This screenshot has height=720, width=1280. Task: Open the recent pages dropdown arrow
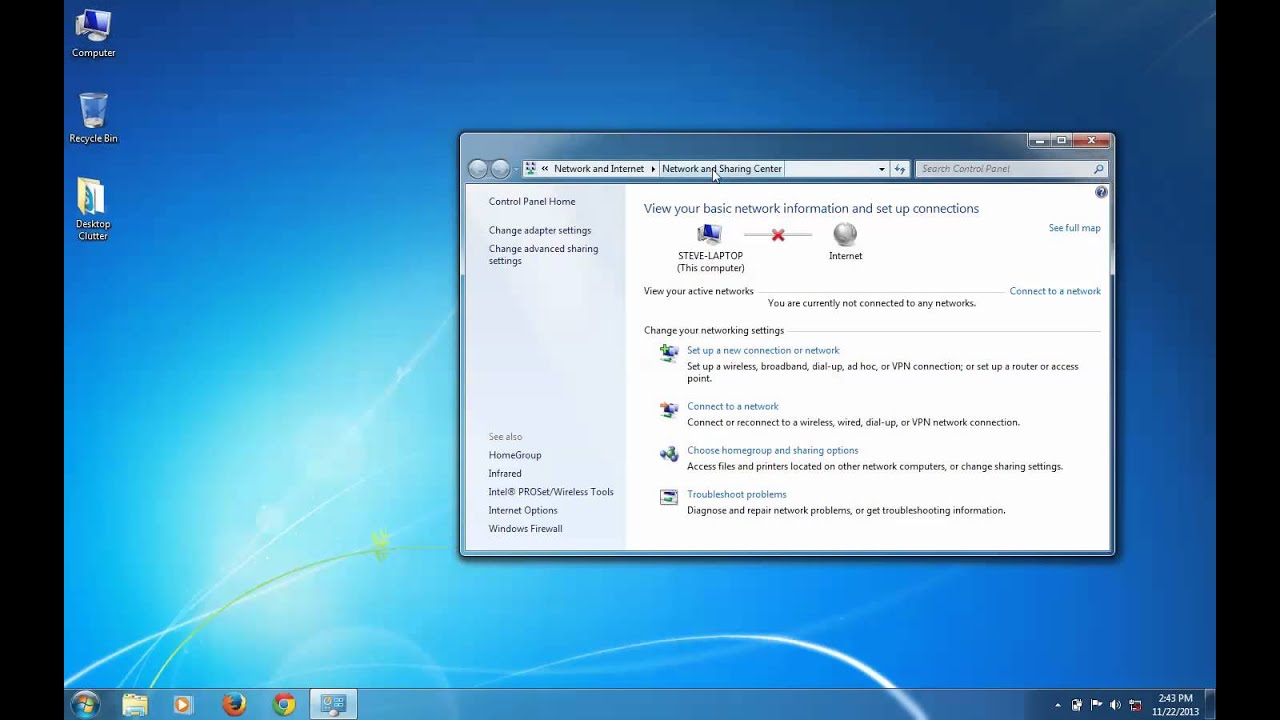[516, 169]
